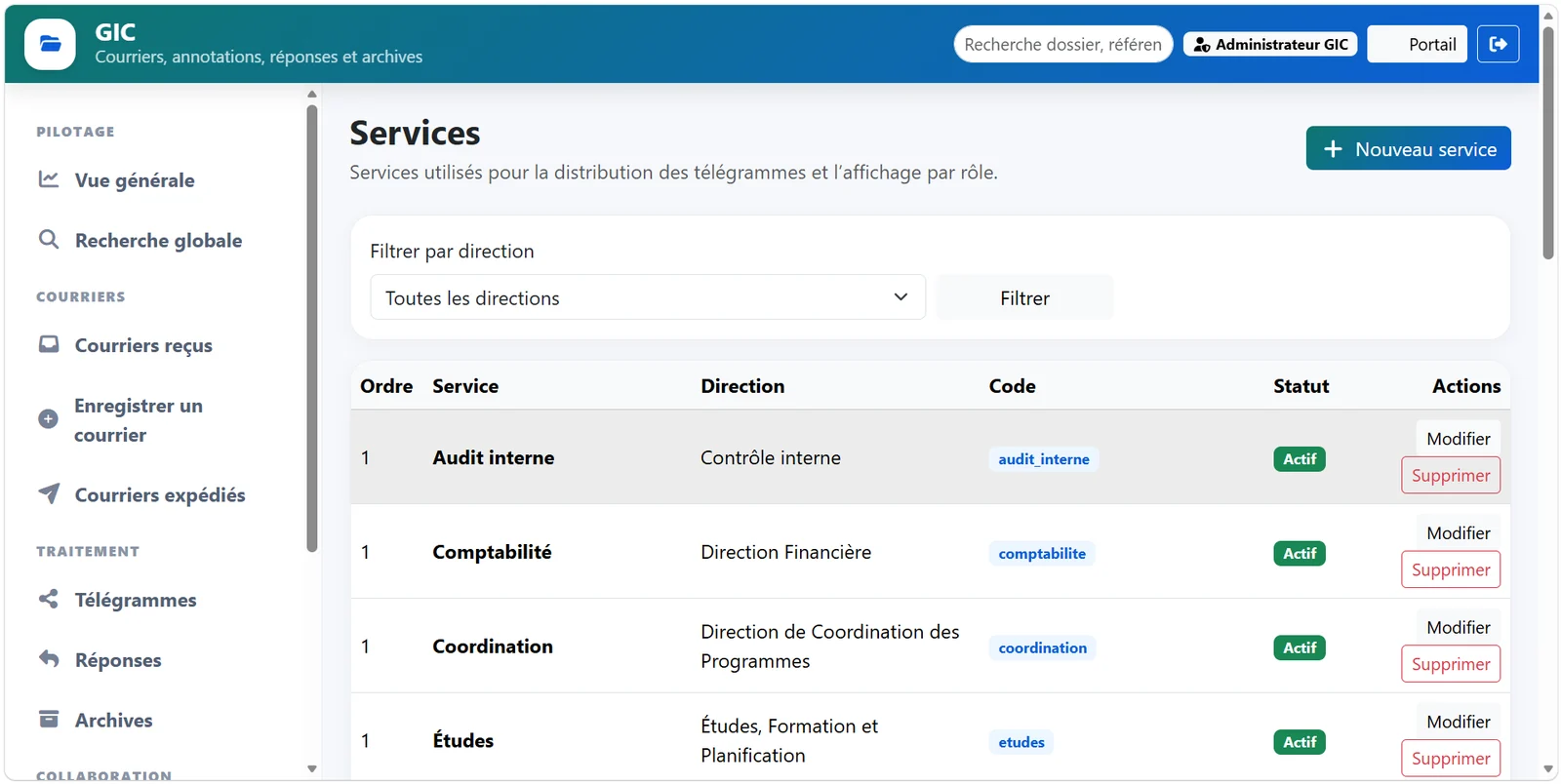Click the Archives box icon
This screenshot has width=1561, height=784.
[48, 720]
